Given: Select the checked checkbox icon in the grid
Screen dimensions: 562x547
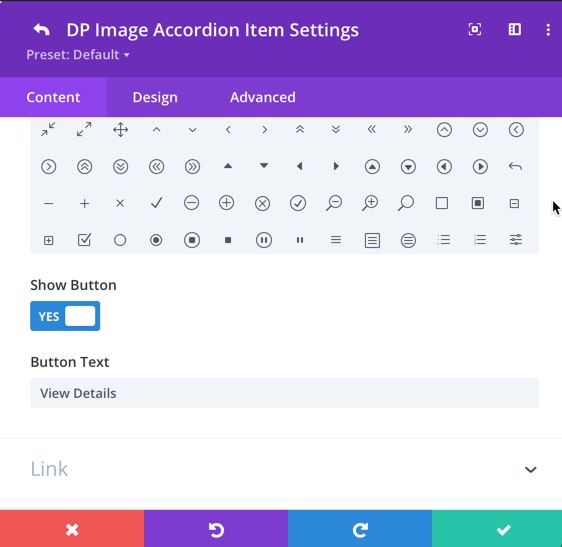Looking at the screenshot, I should (x=85, y=240).
